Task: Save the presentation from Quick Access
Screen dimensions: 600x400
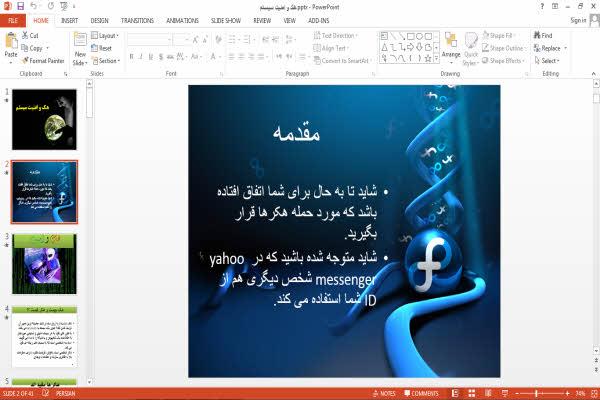Action: click(20, 6)
